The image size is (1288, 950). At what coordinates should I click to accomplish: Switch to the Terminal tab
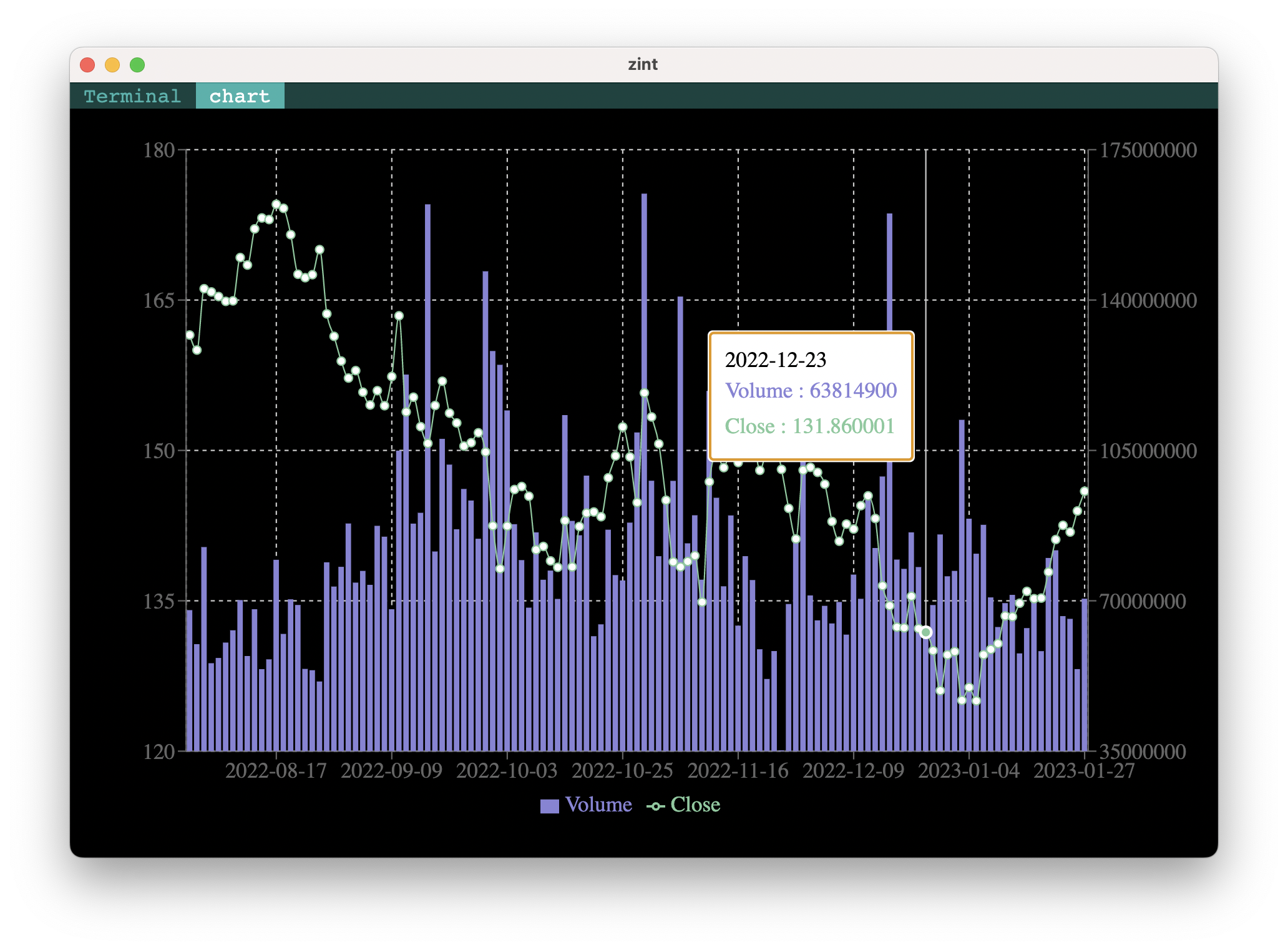click(x=132, y=96)
